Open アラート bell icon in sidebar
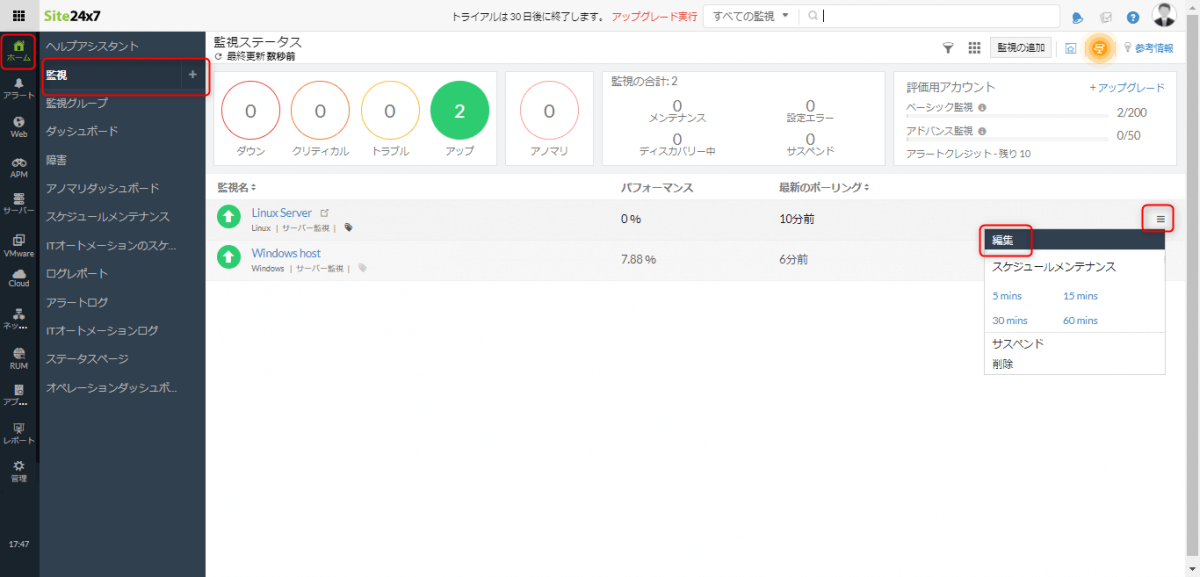Viewport: 1200px width, 577px height. pyautogui.click(x=19, y=88)
